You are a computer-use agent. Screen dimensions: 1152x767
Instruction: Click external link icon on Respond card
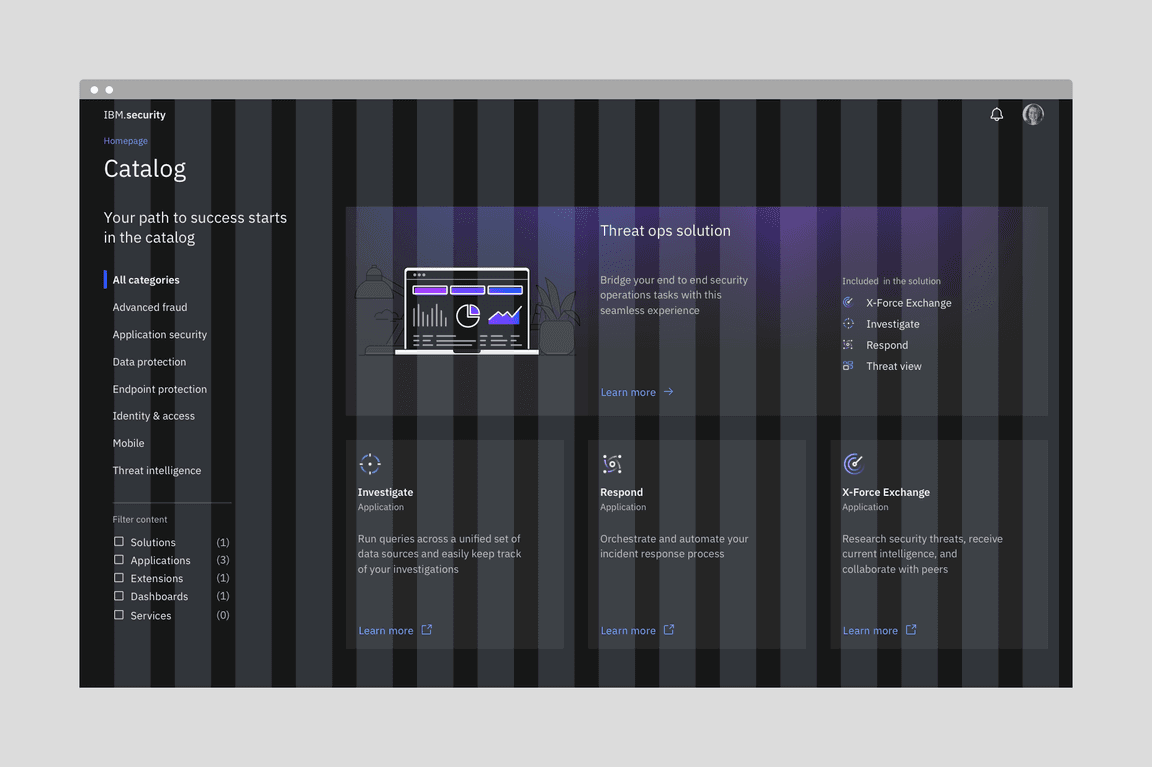[x=669, y=630]
